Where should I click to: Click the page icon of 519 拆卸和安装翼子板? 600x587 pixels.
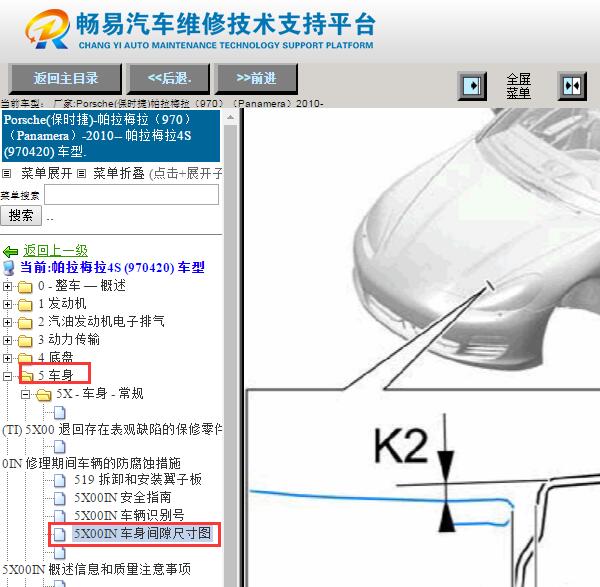pyautogui.click(x=59, y=480)
